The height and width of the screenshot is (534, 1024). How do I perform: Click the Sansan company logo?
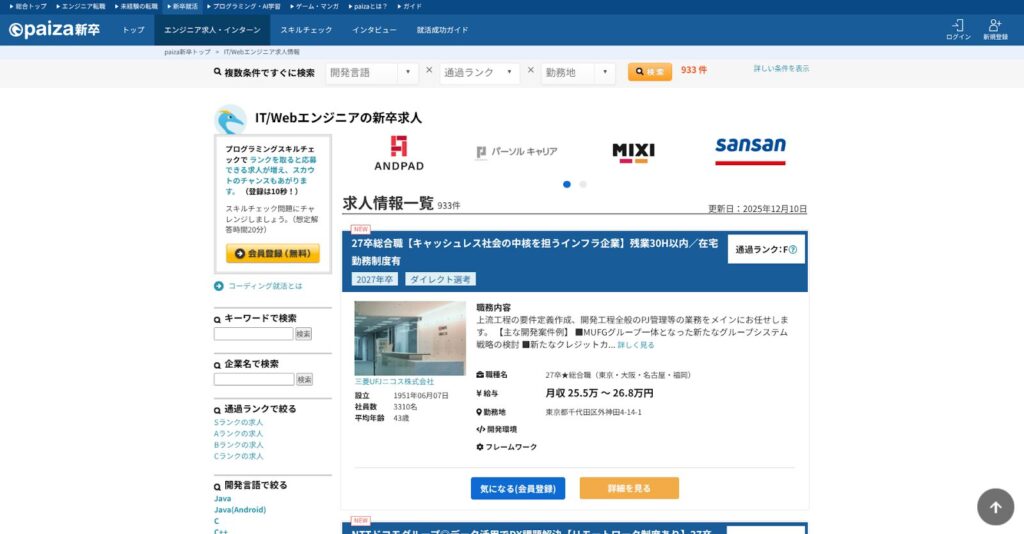click(x=750, y=150)
